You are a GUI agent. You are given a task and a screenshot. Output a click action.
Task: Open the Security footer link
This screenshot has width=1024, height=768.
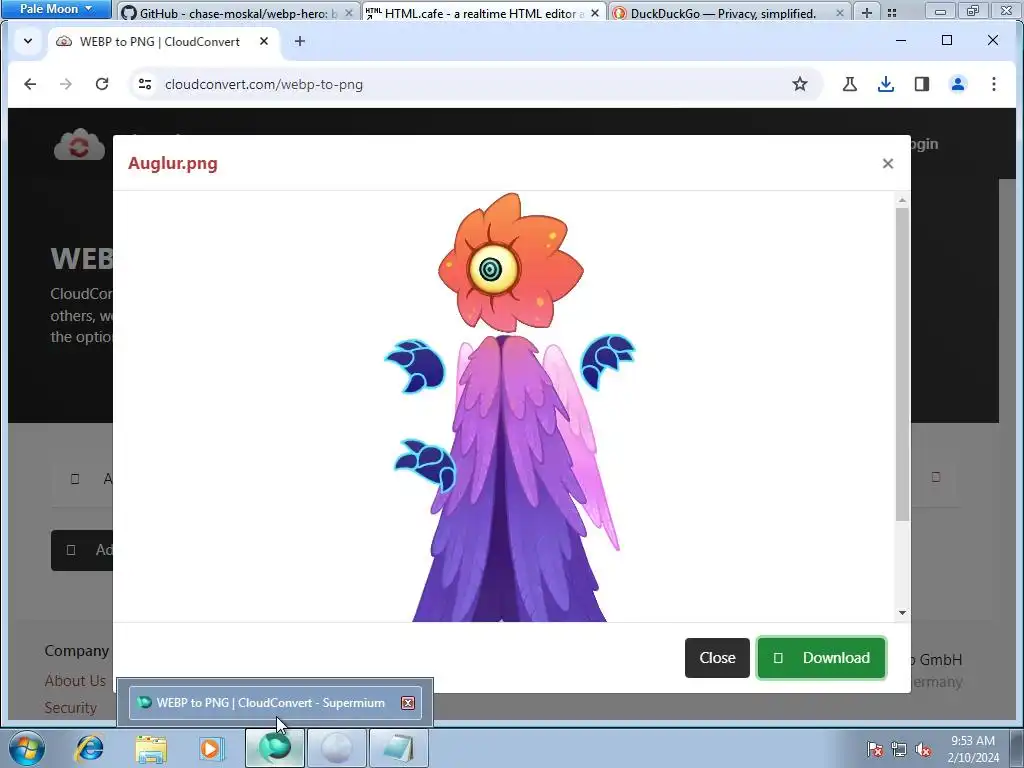pos(71,708)
